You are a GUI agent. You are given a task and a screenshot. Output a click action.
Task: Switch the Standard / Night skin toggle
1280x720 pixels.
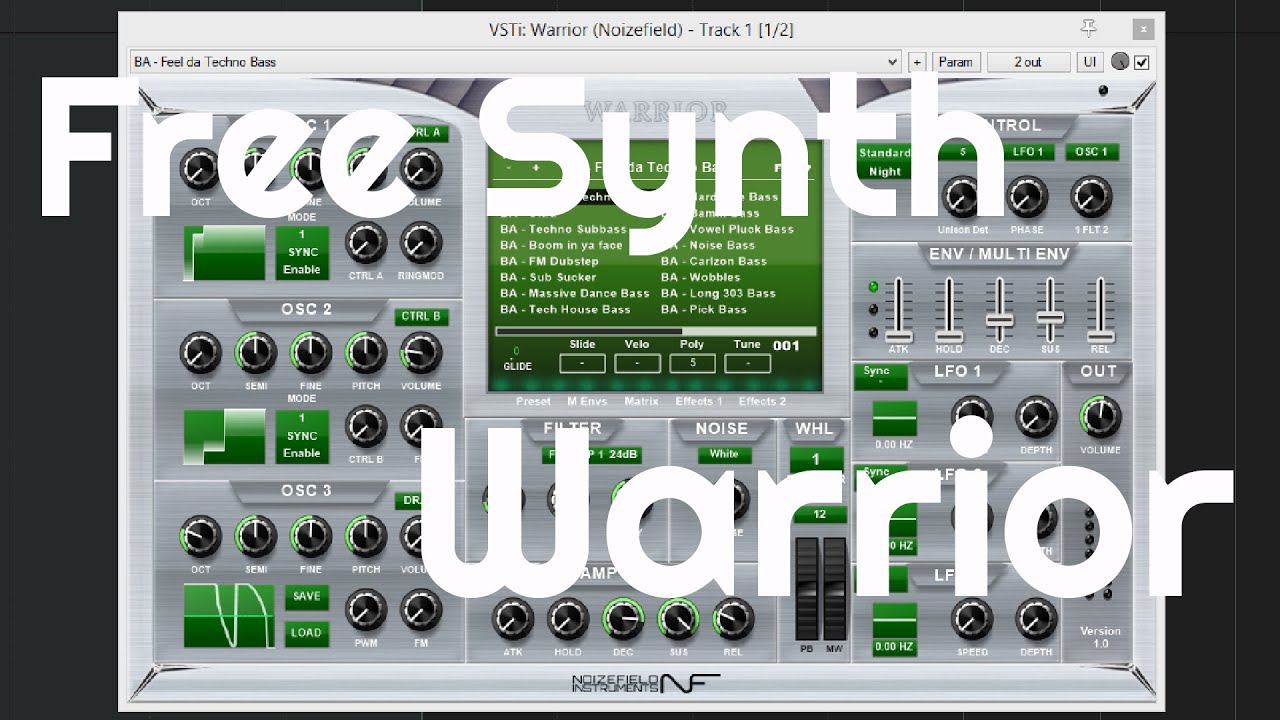pos(885,162)
